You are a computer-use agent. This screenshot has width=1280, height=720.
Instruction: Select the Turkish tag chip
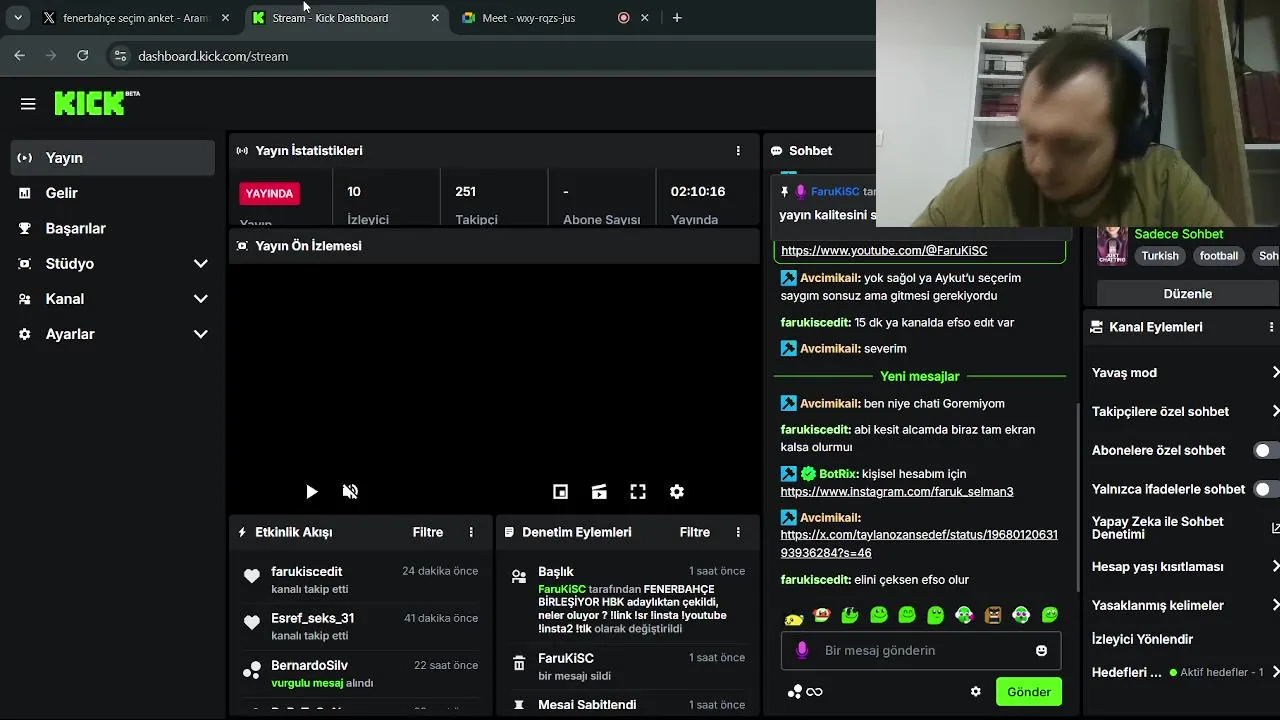pos(1160,256)
